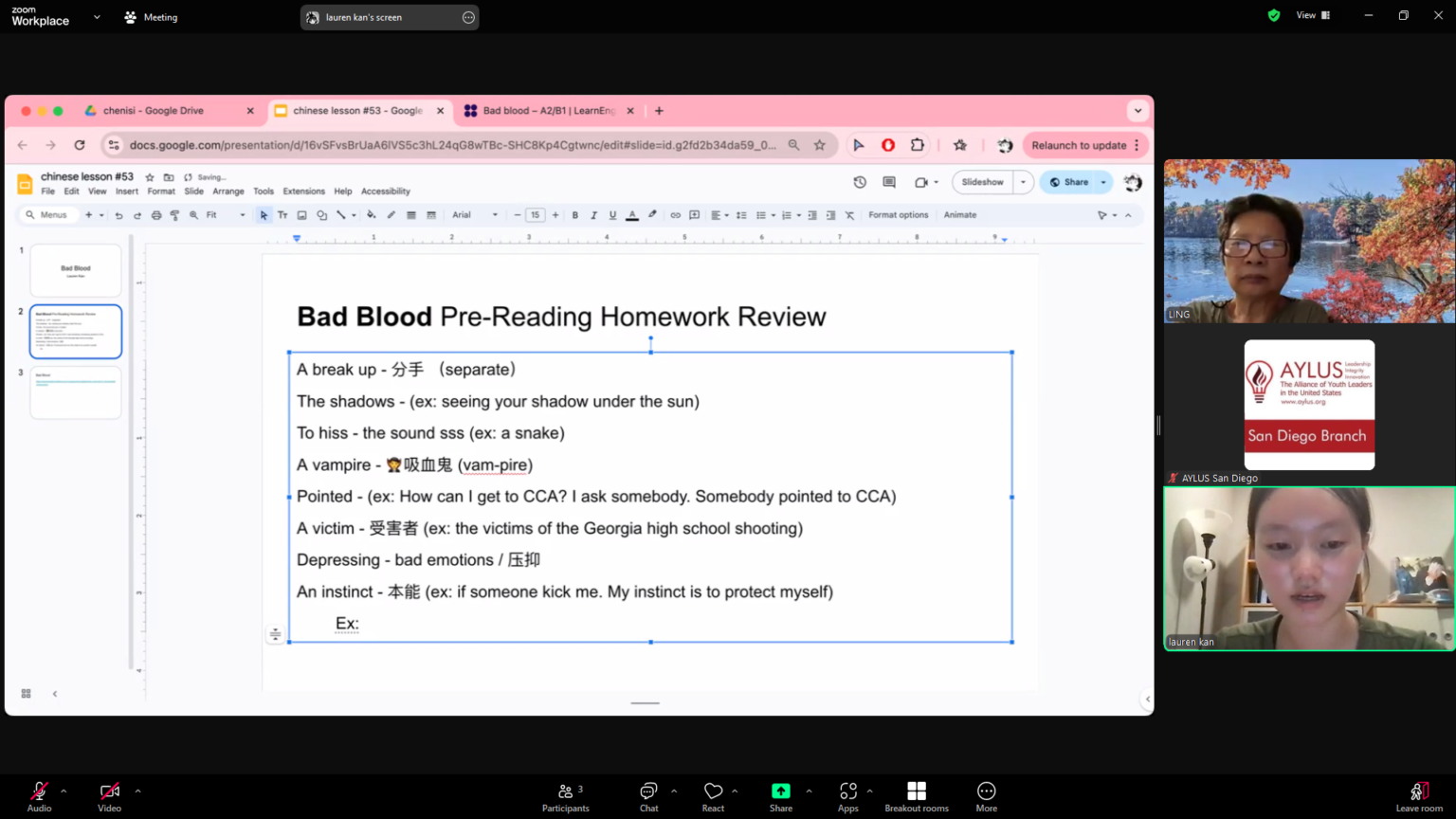The height and width of the screenshot is (819, 1456).
Task: Select the Line tool
Action: pos(341,215)
